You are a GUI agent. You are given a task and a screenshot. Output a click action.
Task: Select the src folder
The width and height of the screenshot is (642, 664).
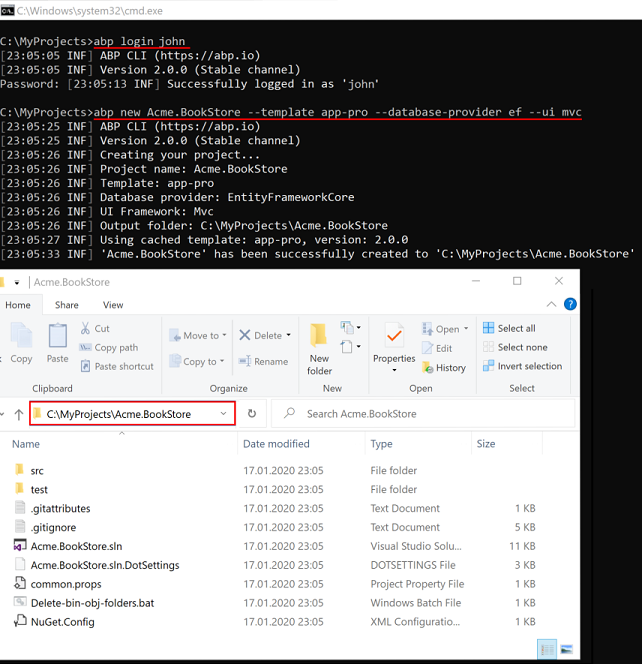(x=37, y=471)
